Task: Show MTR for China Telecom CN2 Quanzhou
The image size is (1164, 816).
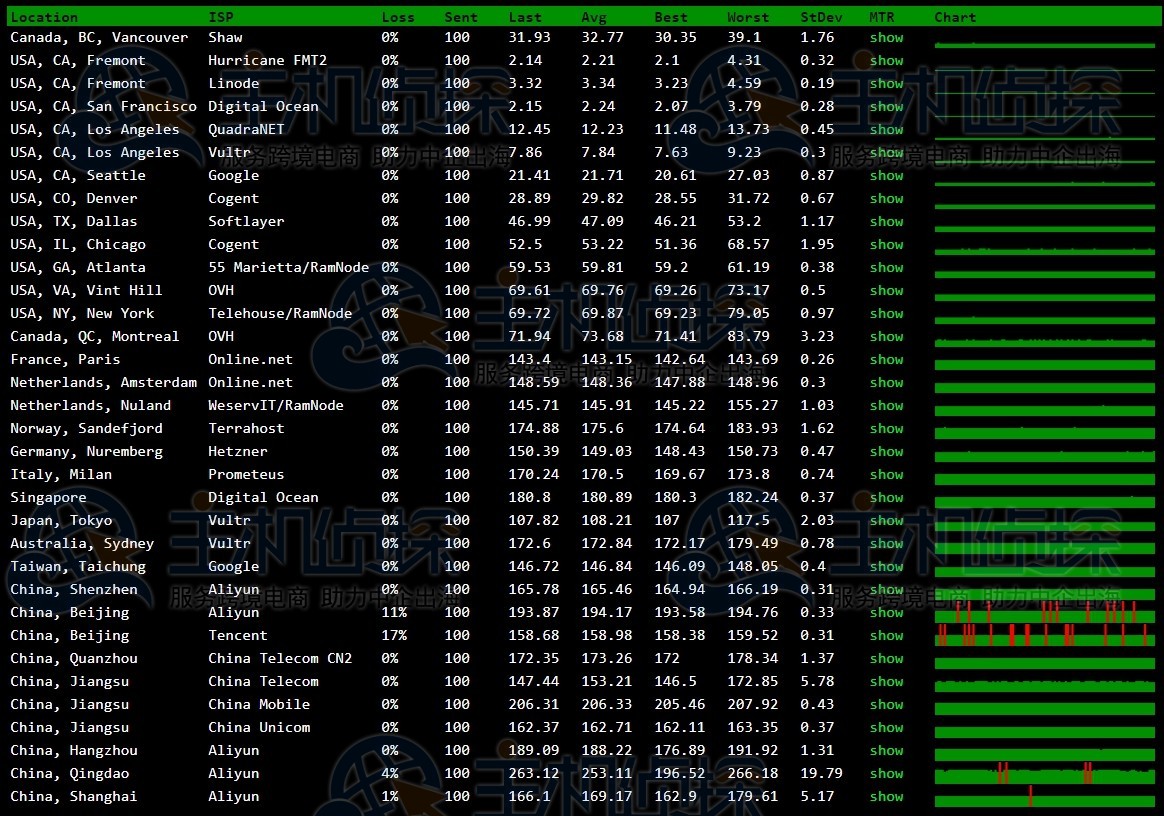Action: pos(886,658)
